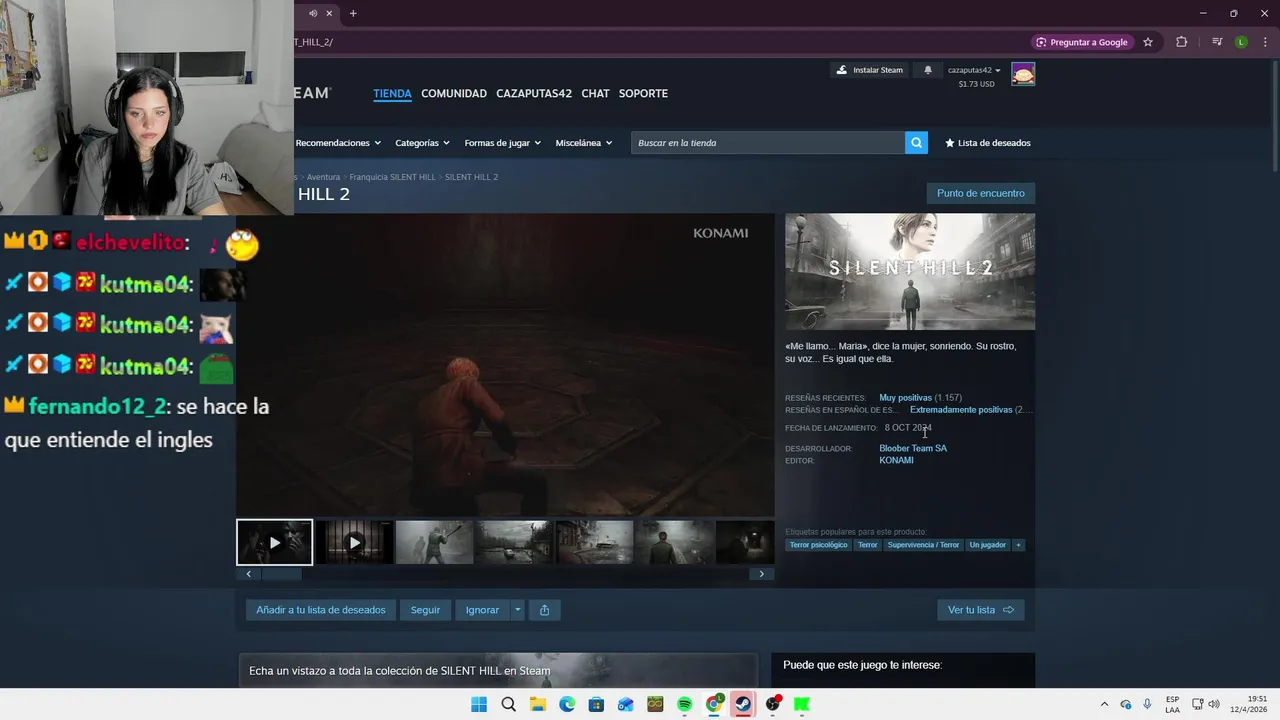1280x720 pixels.
Task: Open Microsoft Store from the taskbar
Action: tap(596, 704)
